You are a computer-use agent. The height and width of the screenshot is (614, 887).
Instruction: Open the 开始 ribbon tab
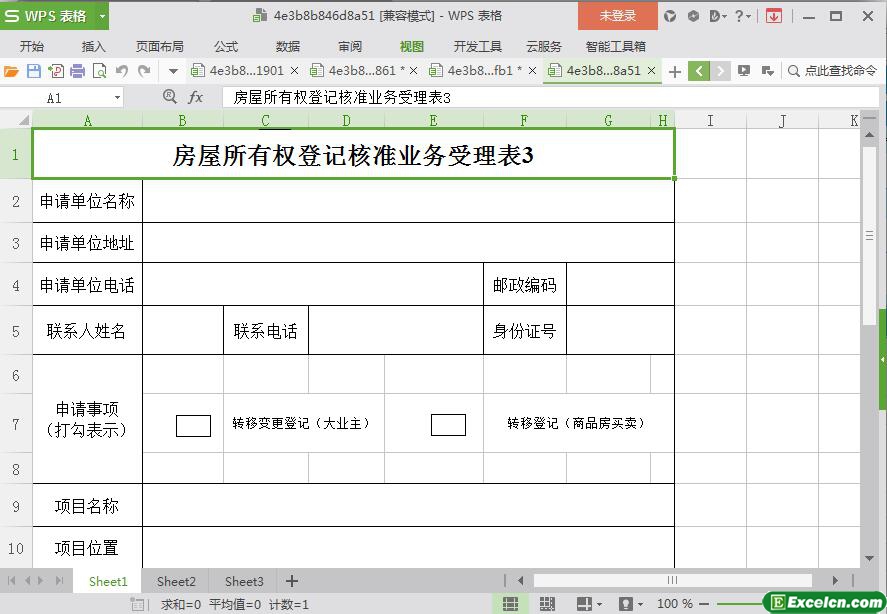32,46
